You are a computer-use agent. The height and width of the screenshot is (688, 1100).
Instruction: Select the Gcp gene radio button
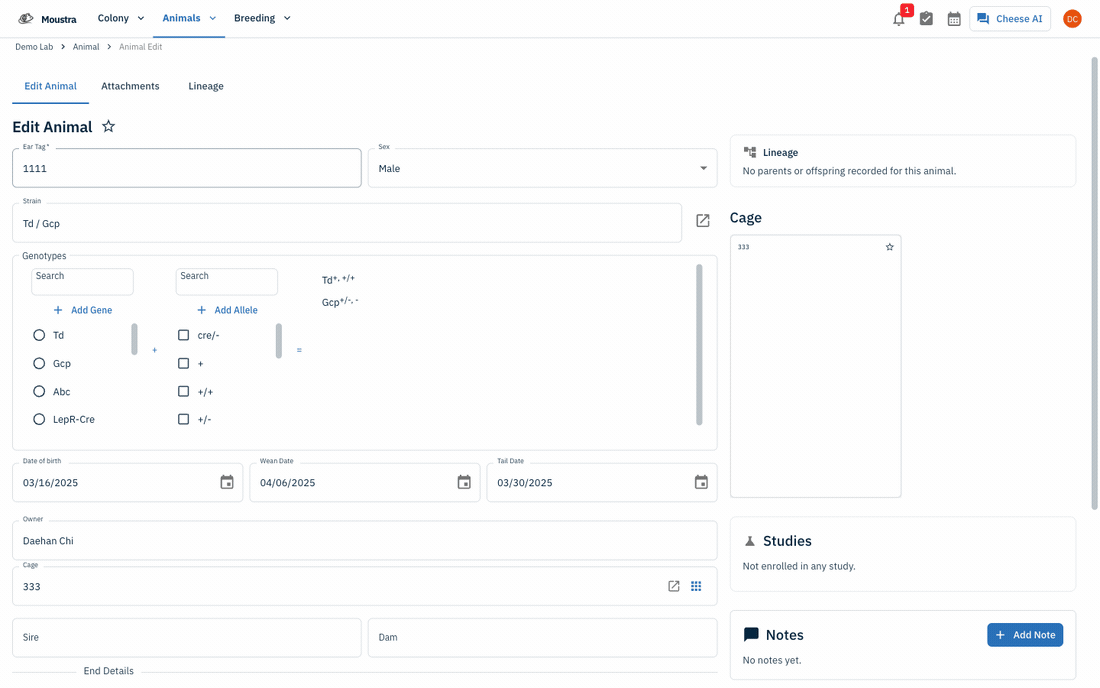pyautogui.click(x=39, y=363)
